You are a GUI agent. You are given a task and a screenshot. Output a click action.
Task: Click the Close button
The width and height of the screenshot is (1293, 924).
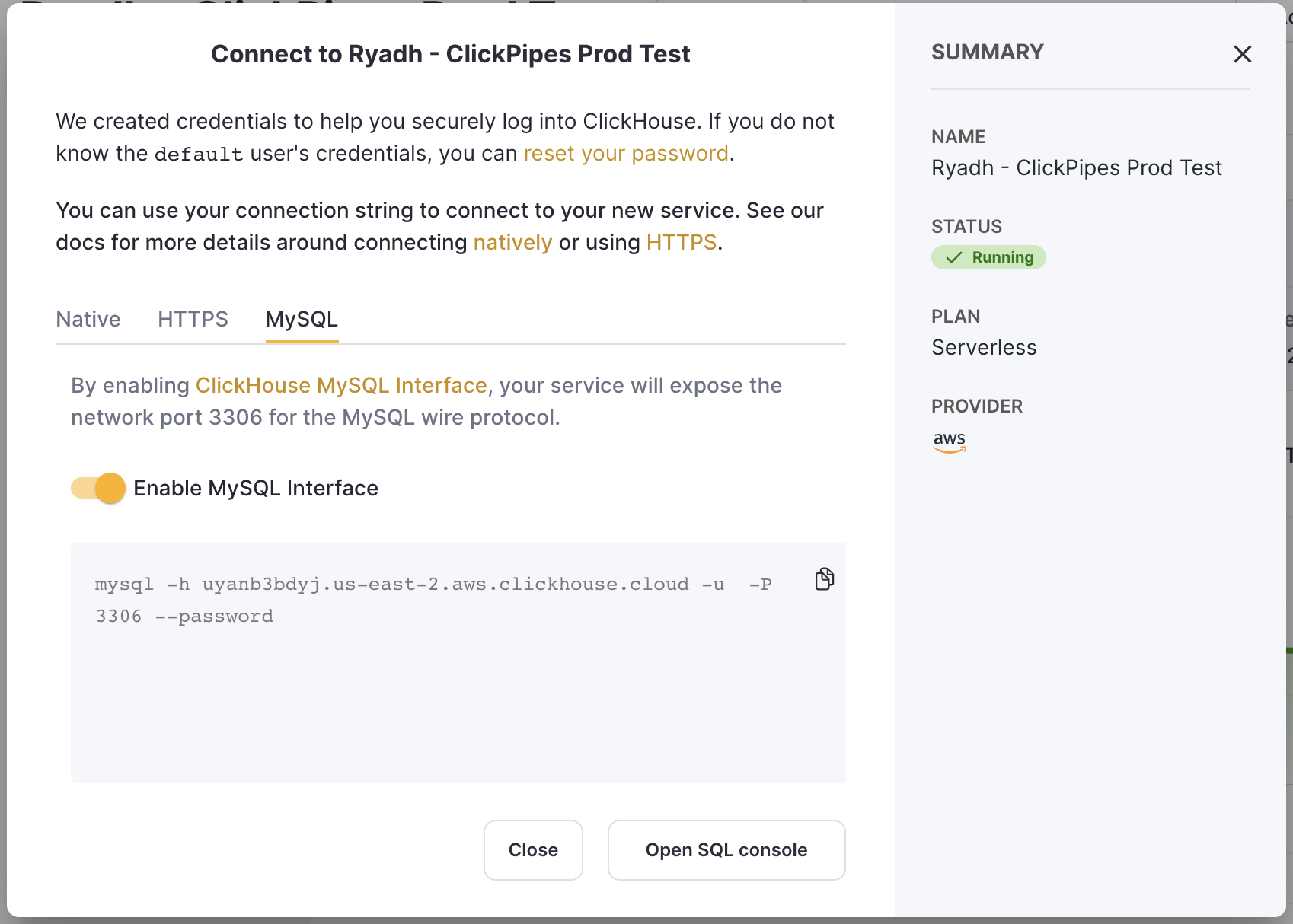[532, 849]
